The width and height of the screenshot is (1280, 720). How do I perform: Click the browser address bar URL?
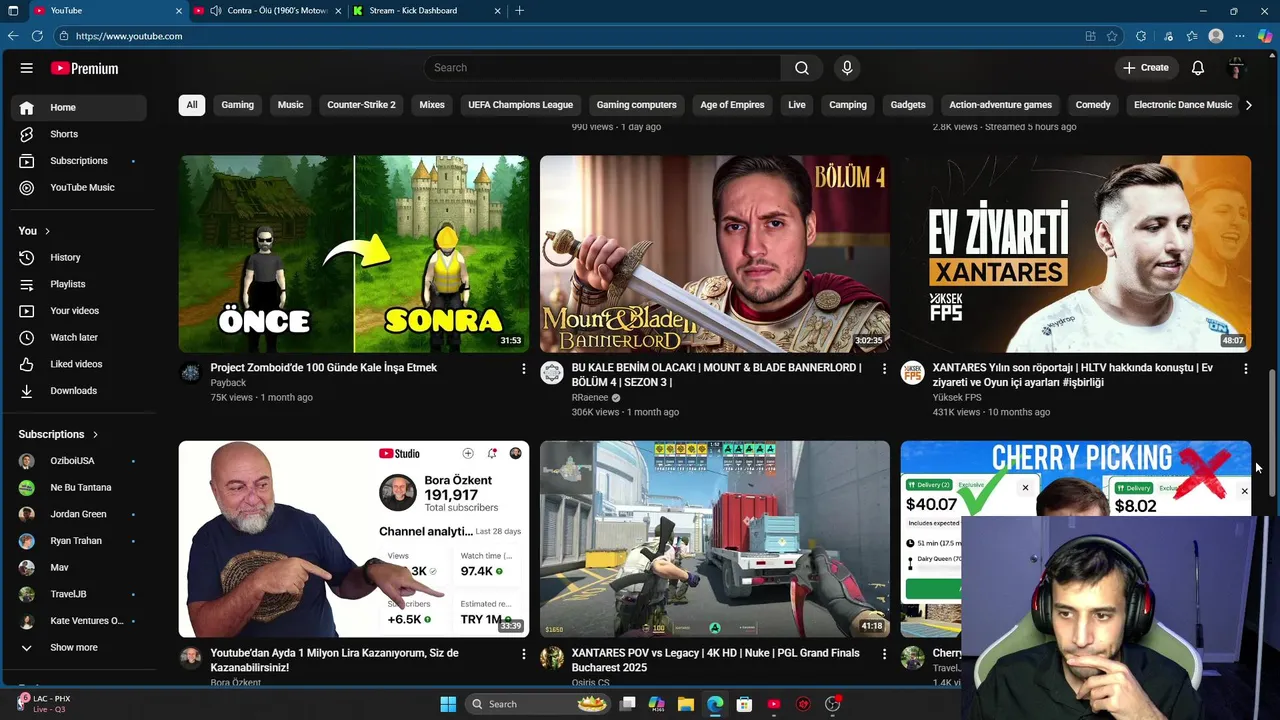129,36
